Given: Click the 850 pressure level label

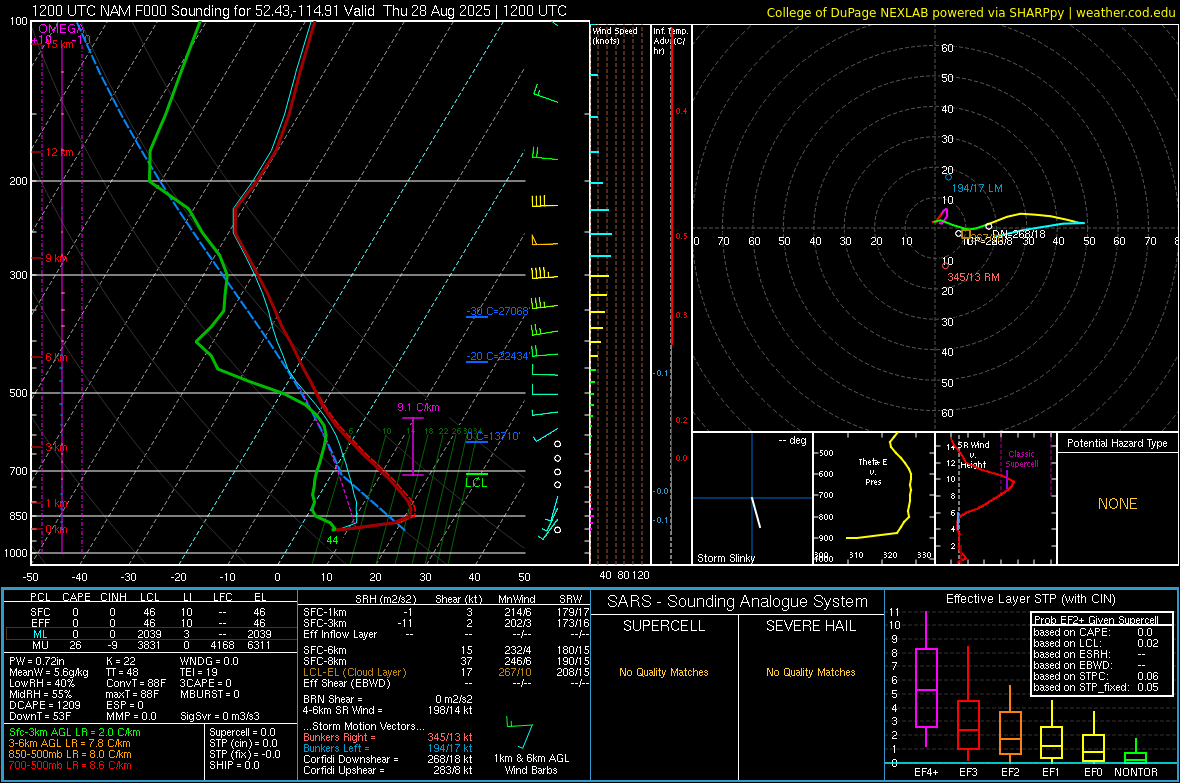Looking at the screenshot, I should click(18, 516).
